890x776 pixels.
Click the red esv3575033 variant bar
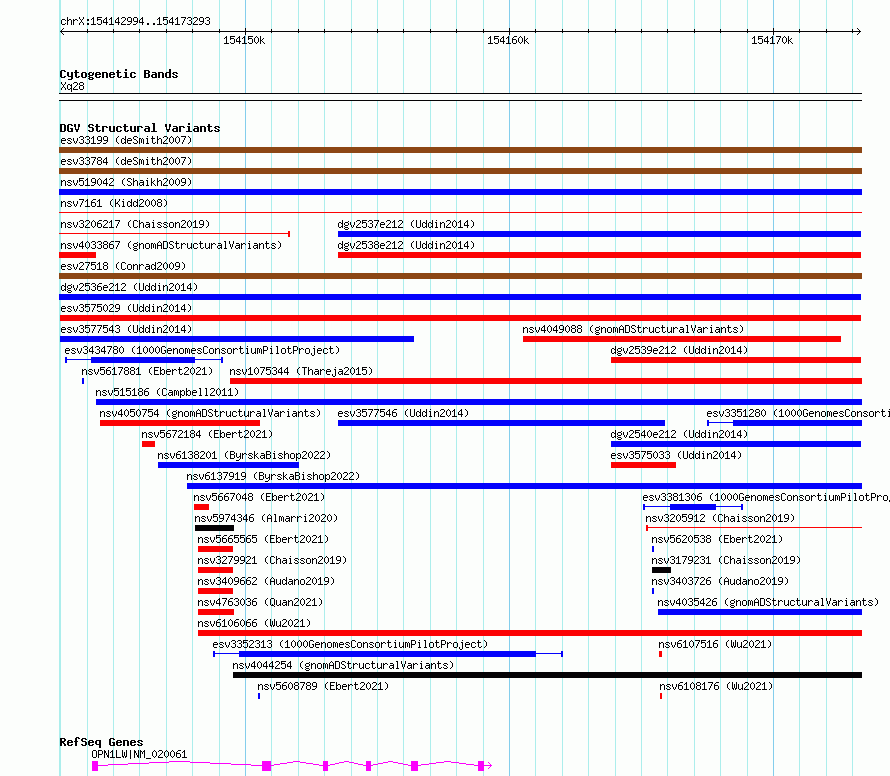click(643, 465)
